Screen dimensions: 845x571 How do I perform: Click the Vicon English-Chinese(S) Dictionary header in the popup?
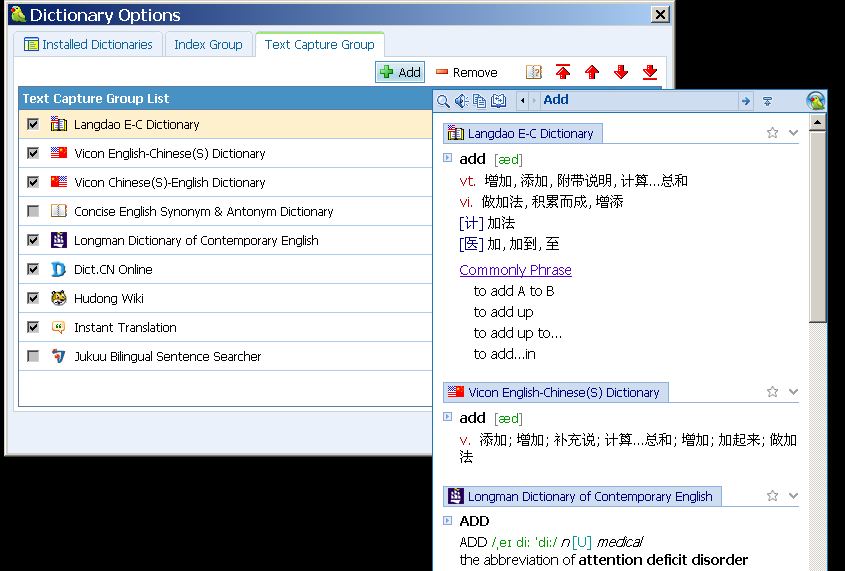[556, 392]
